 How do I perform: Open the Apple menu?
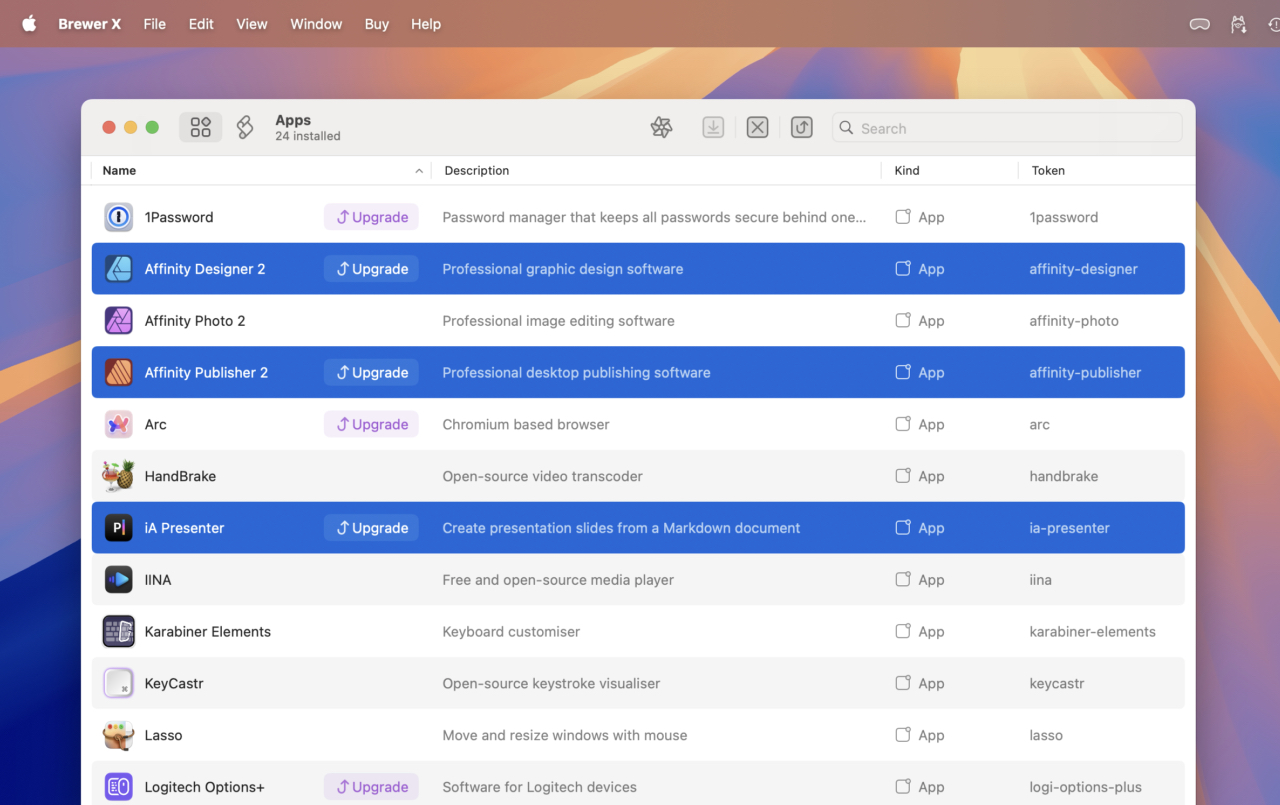[x=29, y=24]
